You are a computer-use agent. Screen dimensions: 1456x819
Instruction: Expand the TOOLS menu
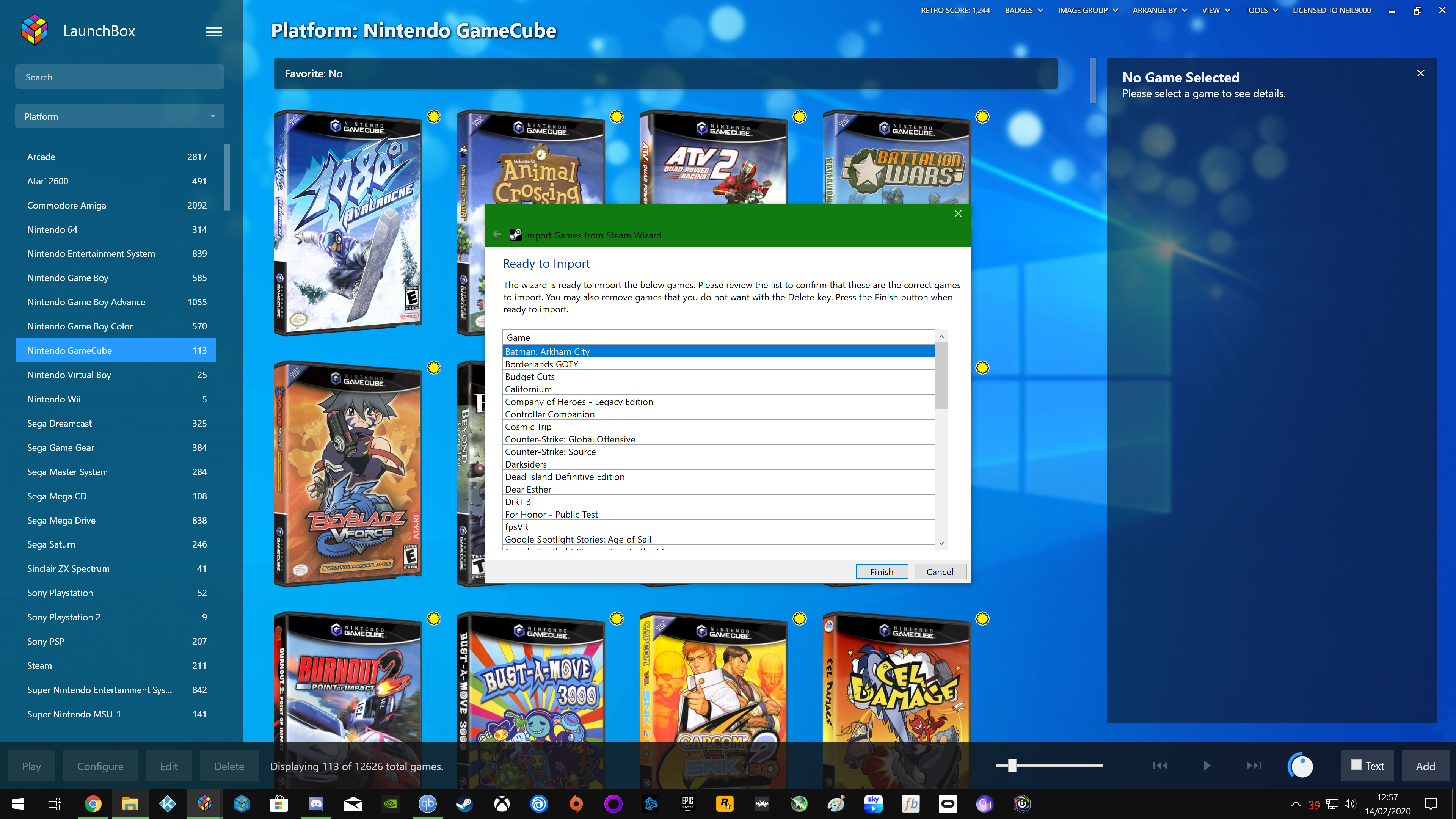pyautogui.click(x=1261, y=10)
